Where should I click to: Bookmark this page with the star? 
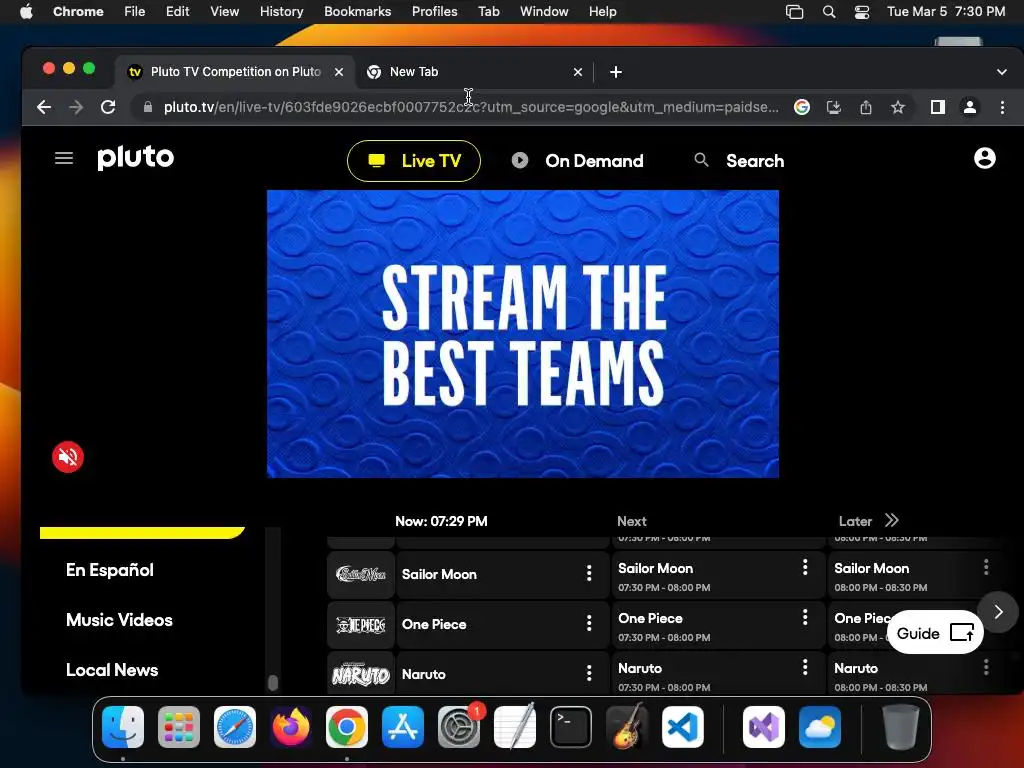point(898,107)
